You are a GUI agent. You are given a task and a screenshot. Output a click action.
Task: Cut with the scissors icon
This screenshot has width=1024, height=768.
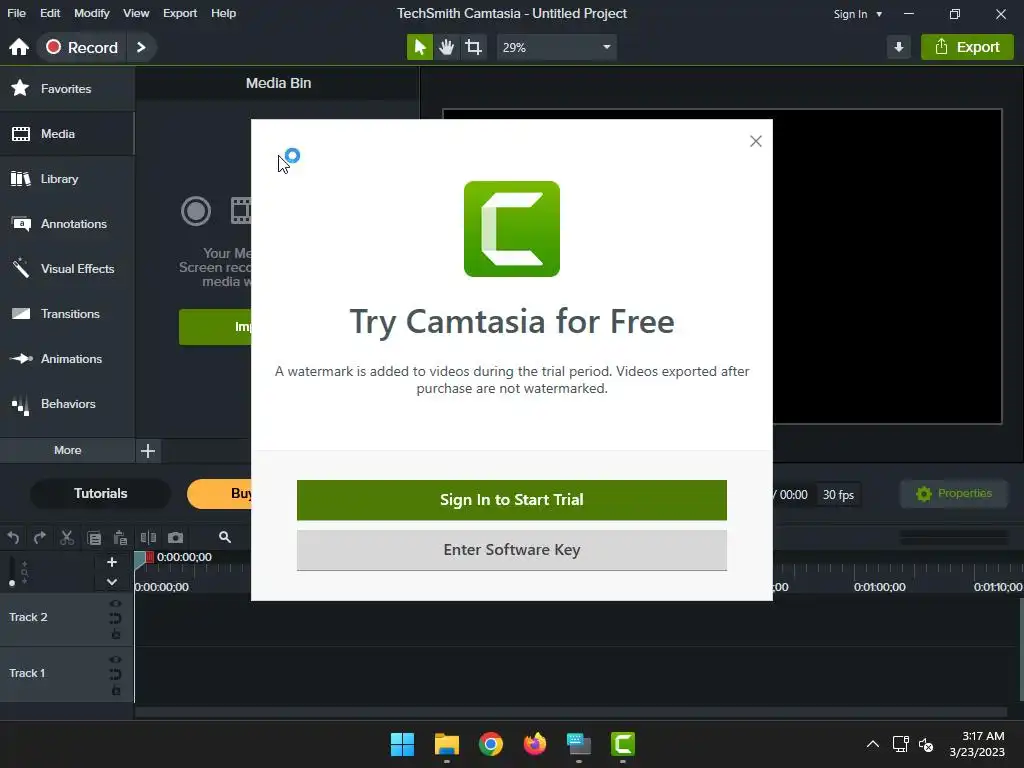click(67, 537)
